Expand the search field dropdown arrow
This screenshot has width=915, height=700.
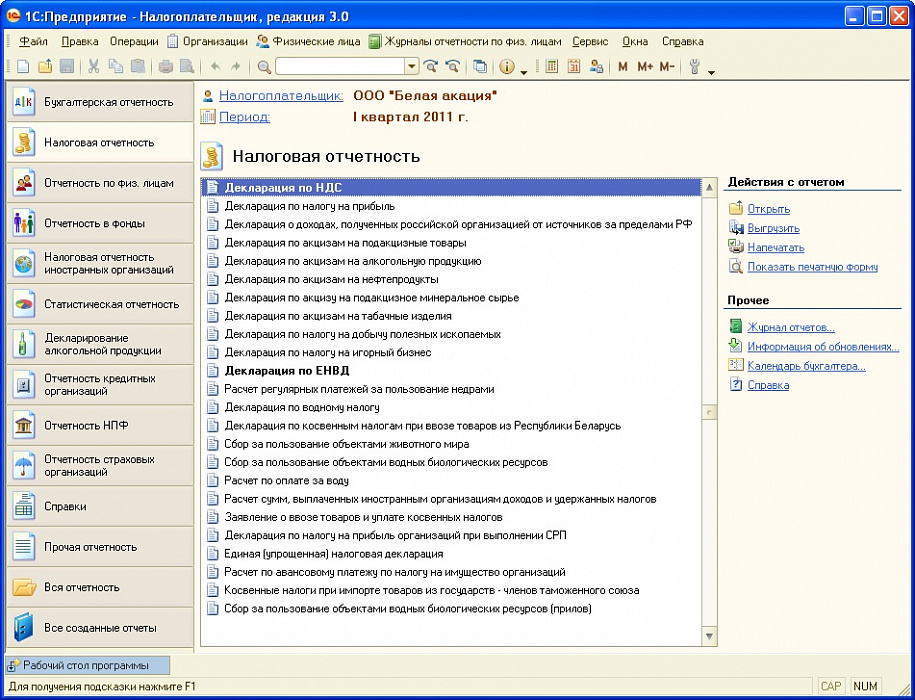413,66
